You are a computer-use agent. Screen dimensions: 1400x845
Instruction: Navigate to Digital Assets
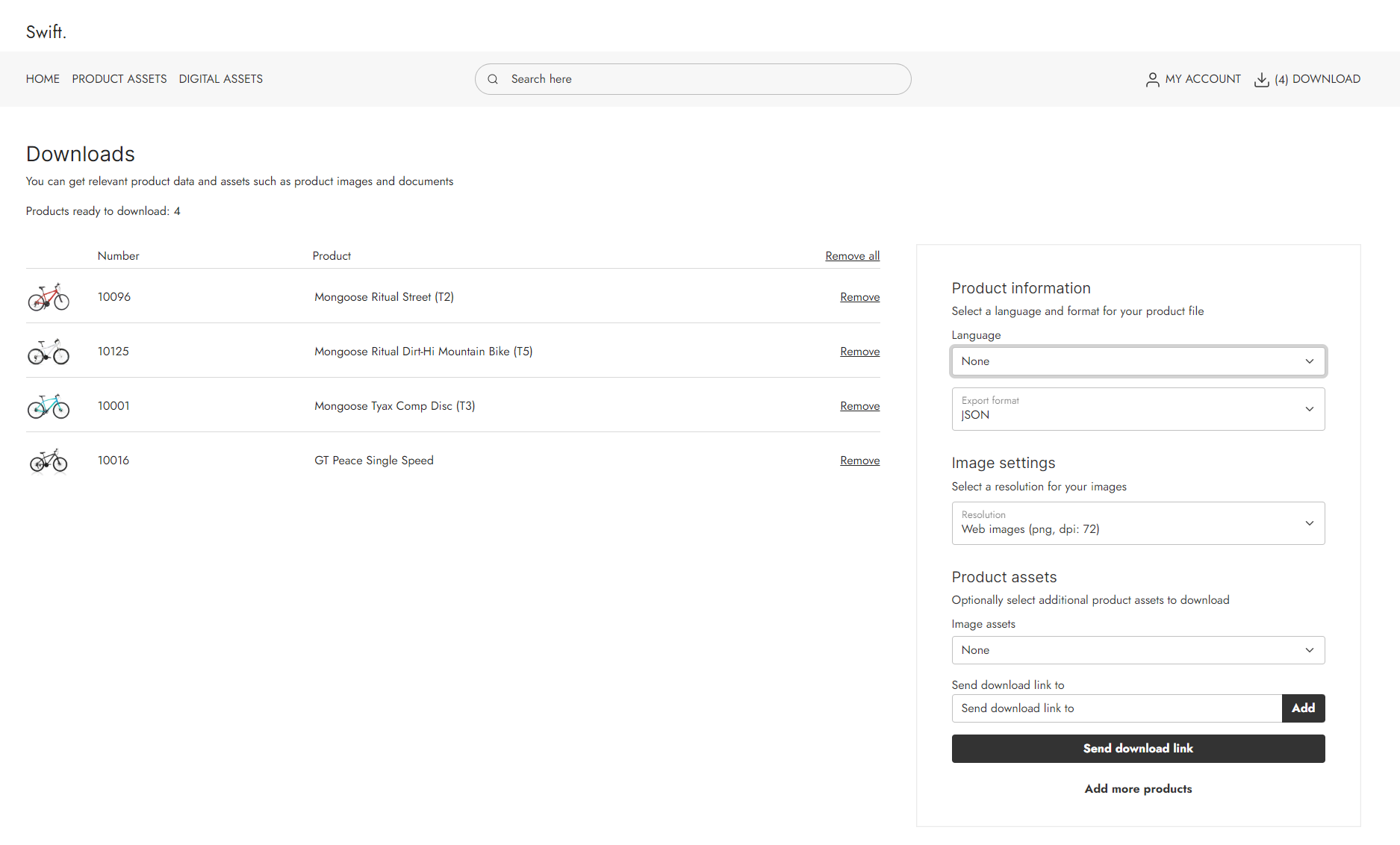[x=221, y=79]
